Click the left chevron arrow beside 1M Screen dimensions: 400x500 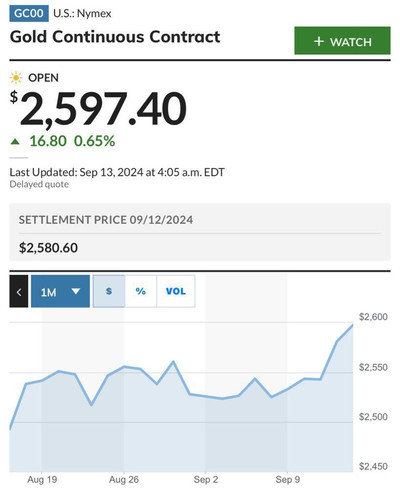[x=19, y=292]
